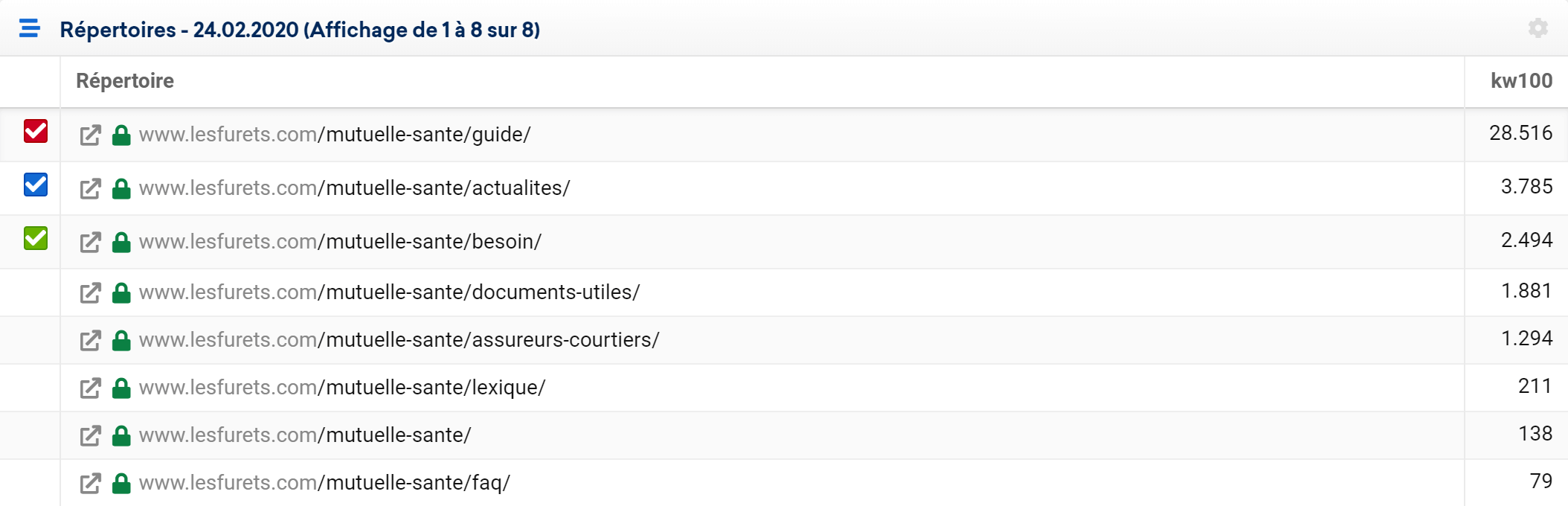Open the hamburger menu next to Répertoires
Viewport: 1568px width, 506px height.
pyautogui.click(x=30, y=28)
